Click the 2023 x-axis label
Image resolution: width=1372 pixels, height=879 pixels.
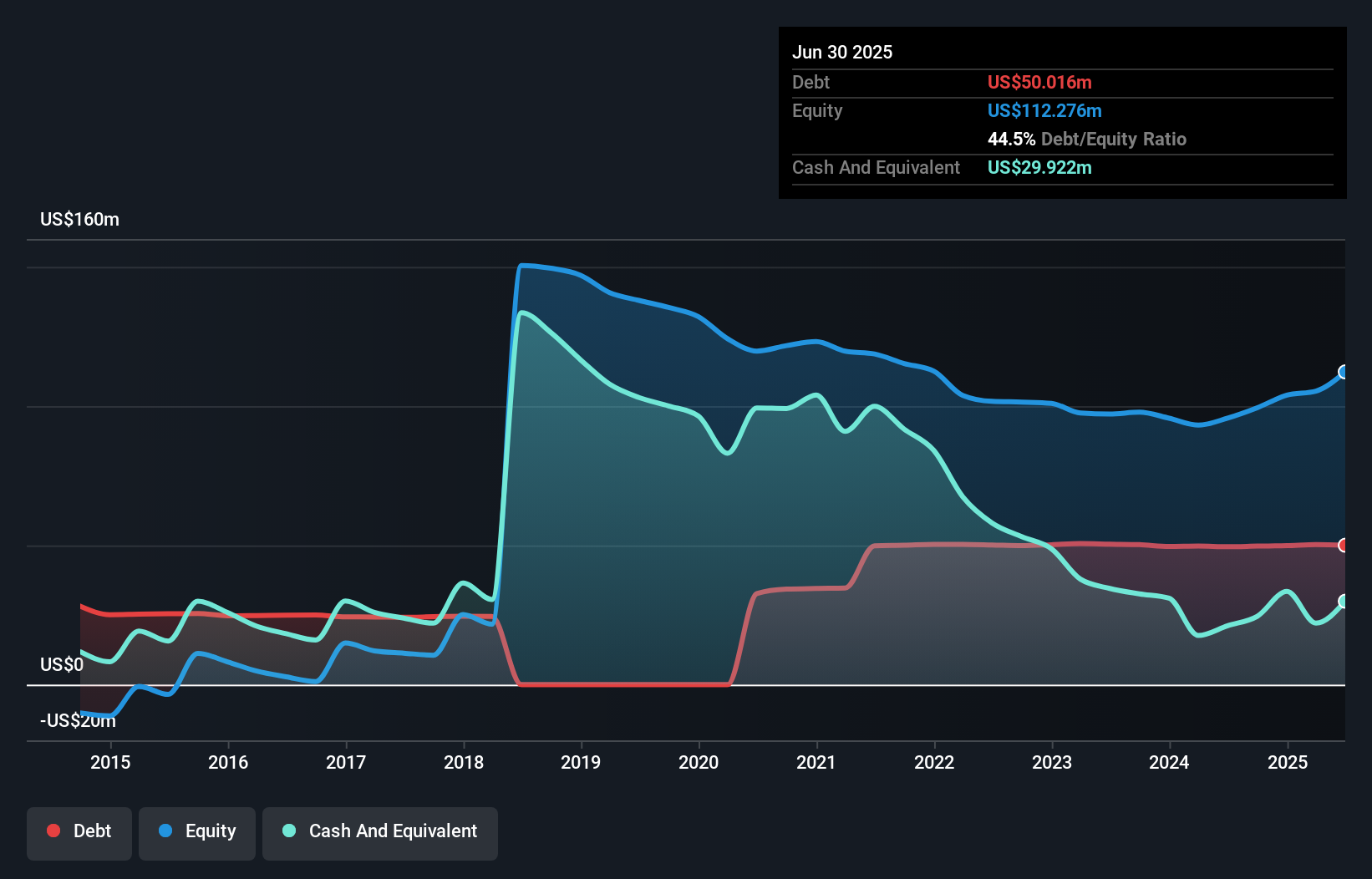point(1052,762)
